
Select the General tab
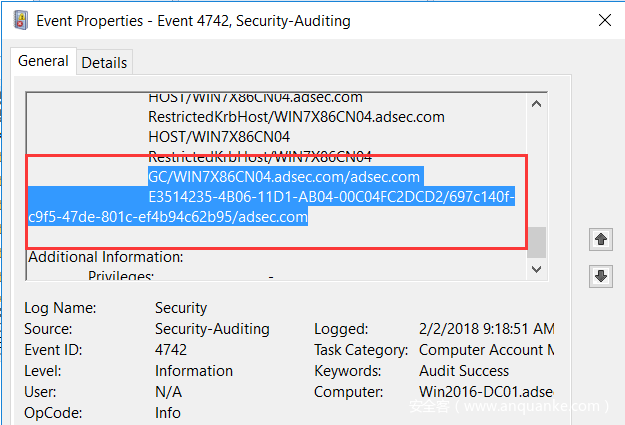point(44,62)
